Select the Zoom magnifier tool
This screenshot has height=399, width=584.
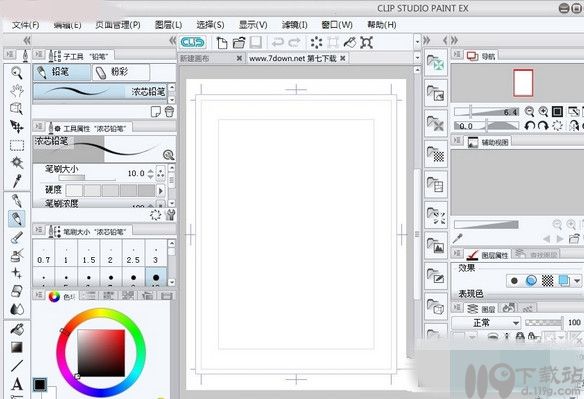click(x=17, y=73)
